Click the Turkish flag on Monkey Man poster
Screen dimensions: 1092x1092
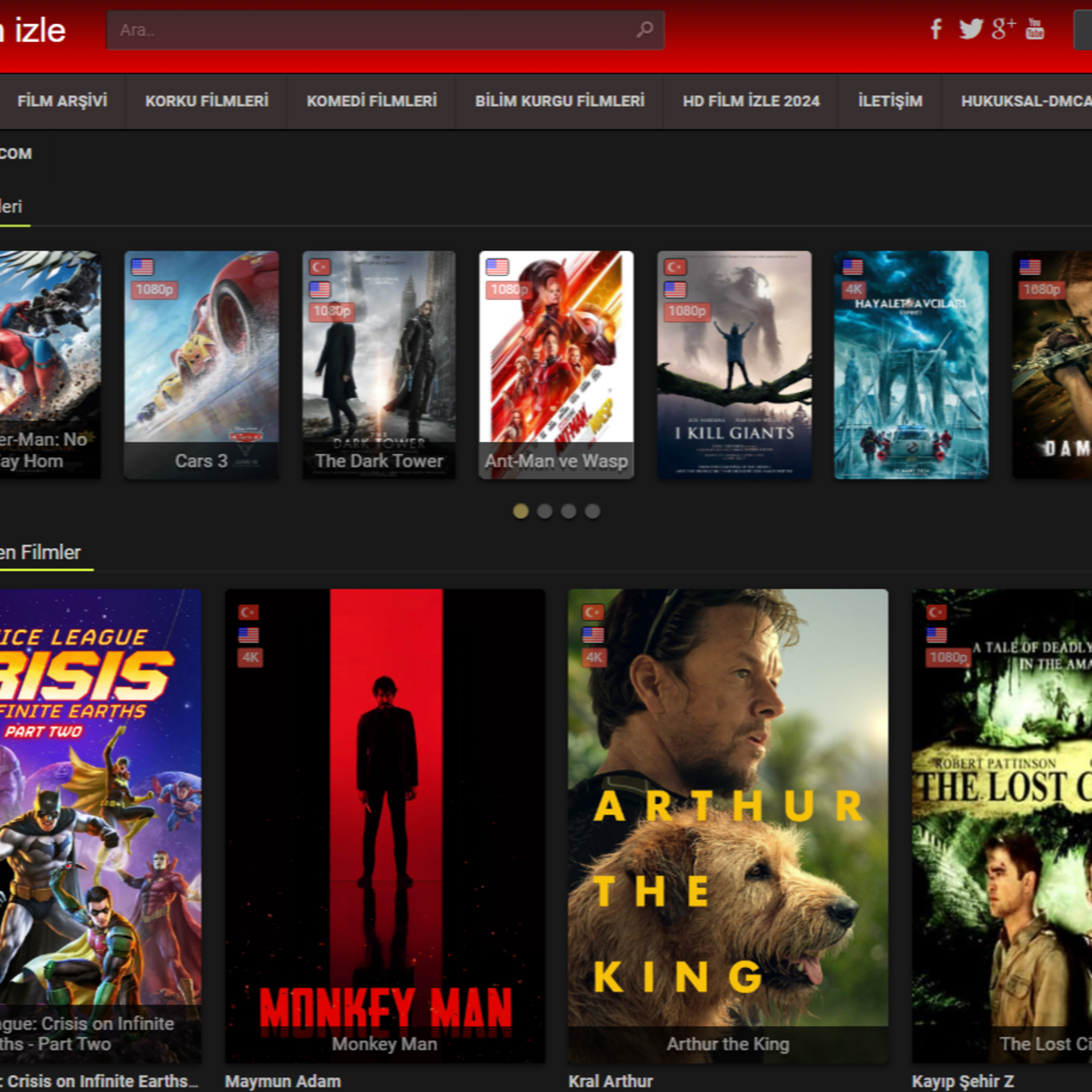[x=249, y=612]
